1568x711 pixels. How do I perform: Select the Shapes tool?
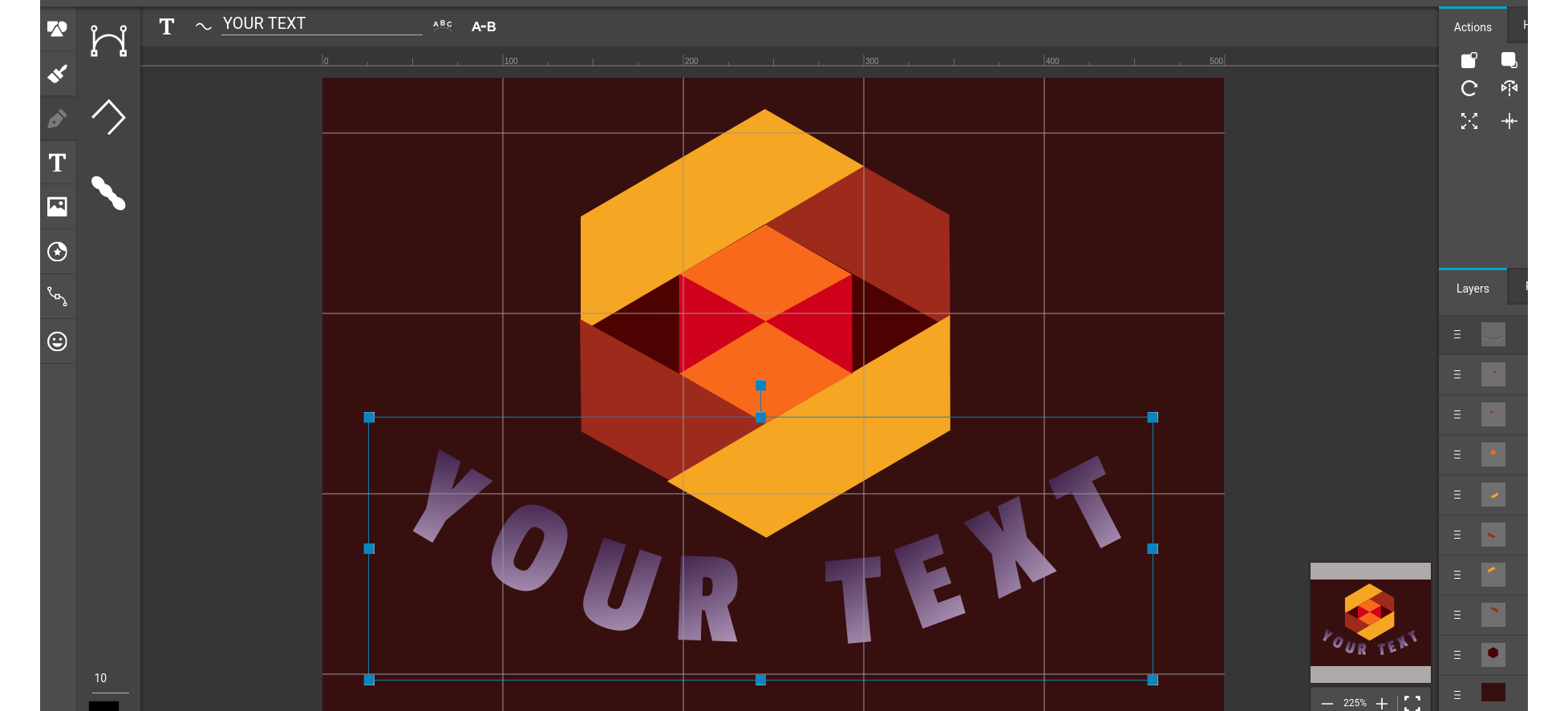point(57,30)
